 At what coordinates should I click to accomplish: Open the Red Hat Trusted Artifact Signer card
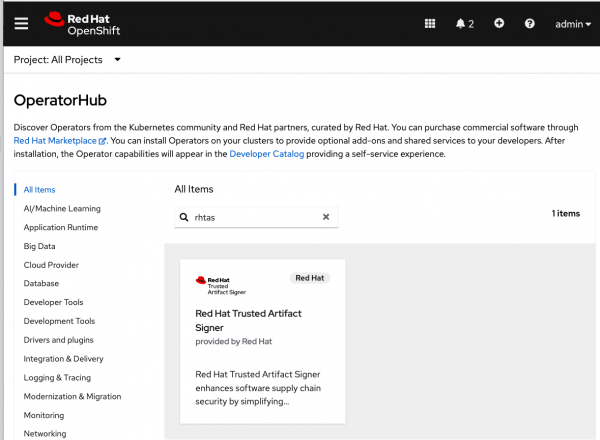pos(262,340)
